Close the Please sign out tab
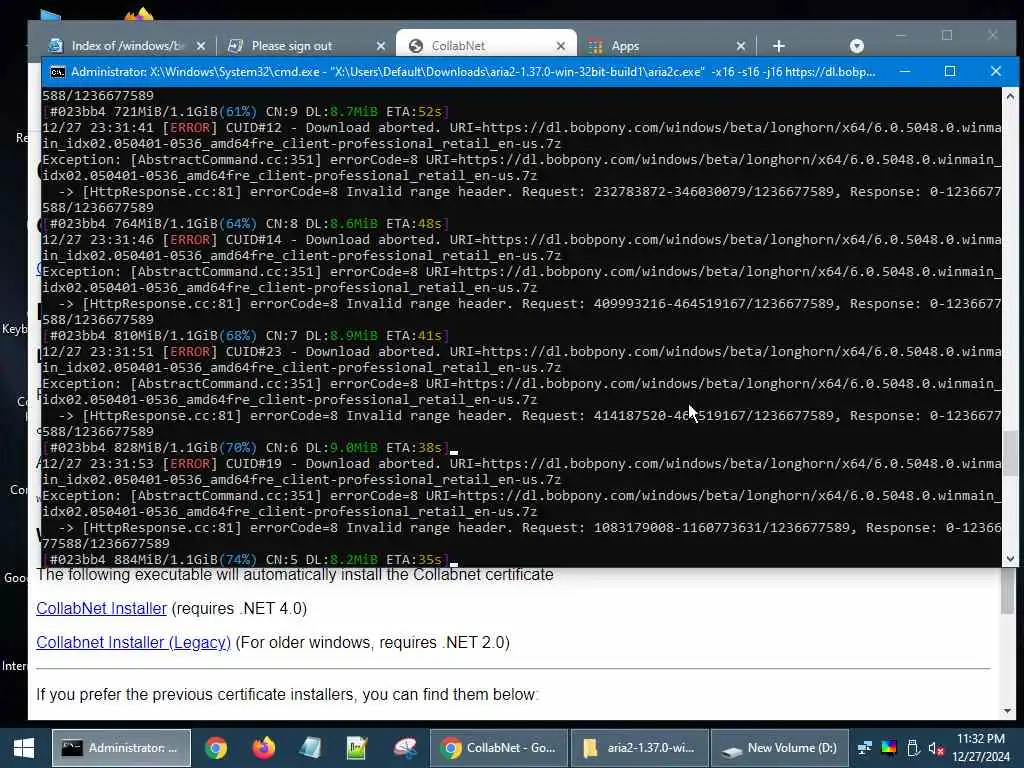Screen dimensions: 1024x768 tap(381, 46)
